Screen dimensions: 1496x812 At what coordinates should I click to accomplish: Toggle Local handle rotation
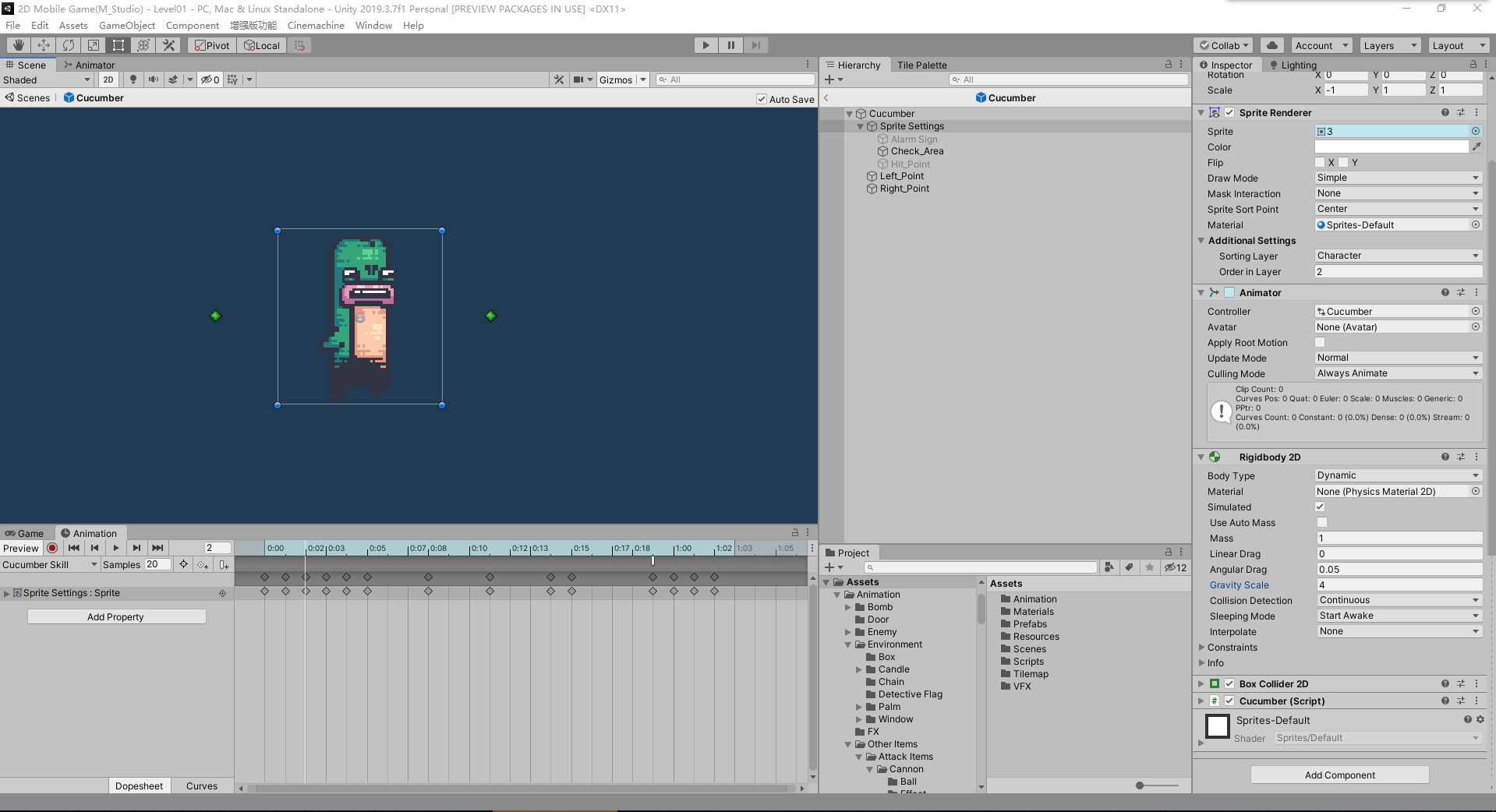pos(262,45)
